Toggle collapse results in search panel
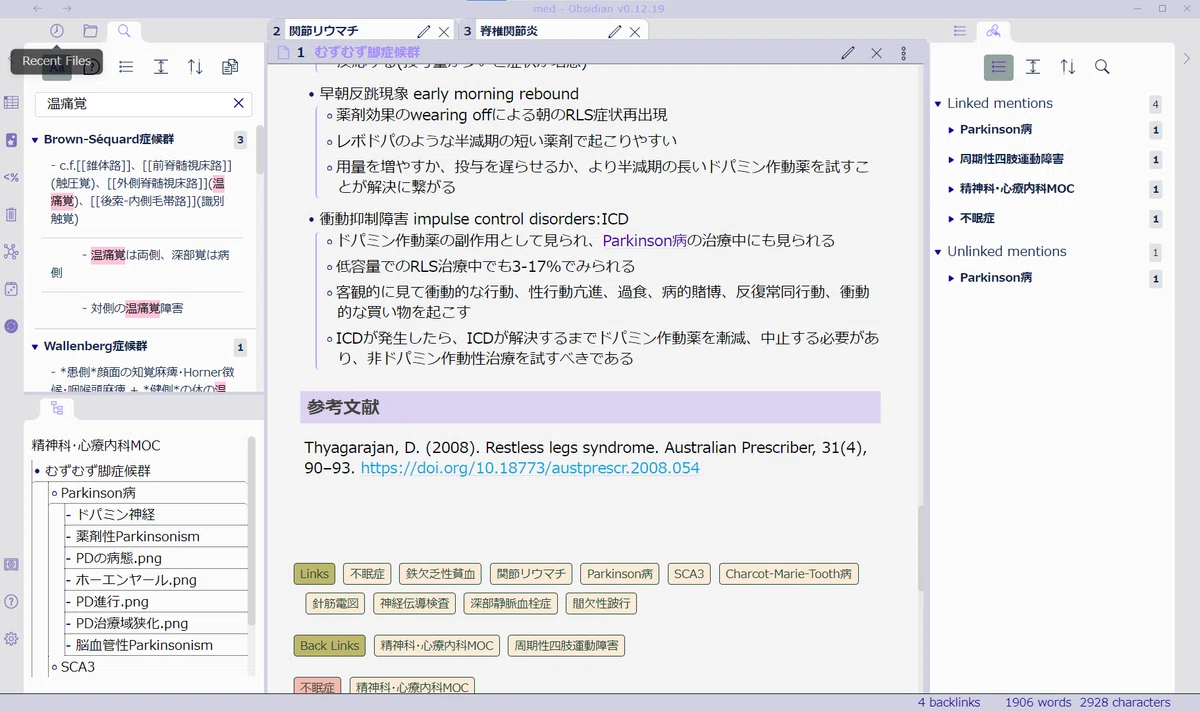This screenshot has height=711, width=1200. [126, 67]
